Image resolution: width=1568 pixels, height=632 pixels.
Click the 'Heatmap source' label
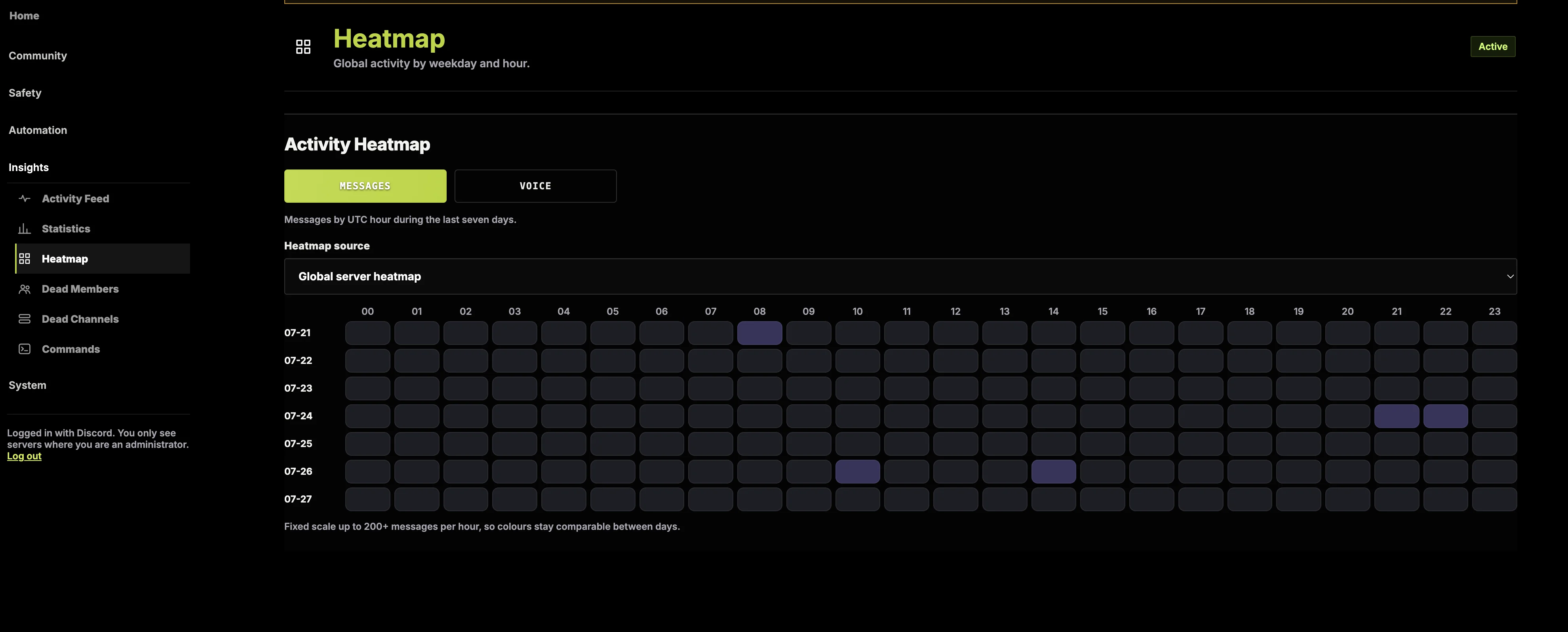coord(327,246)
